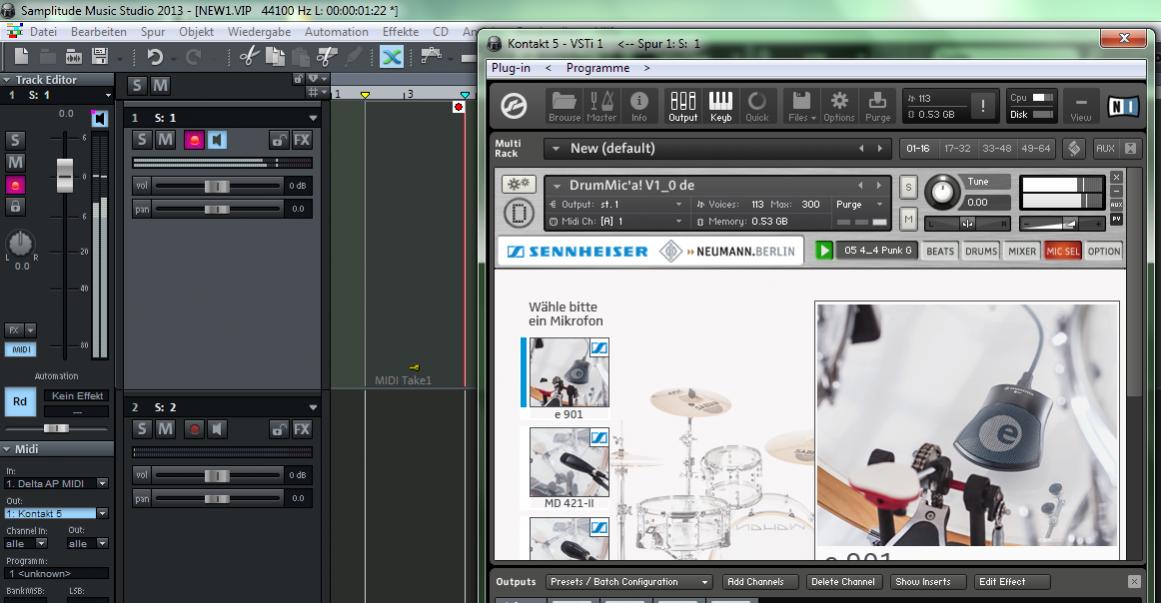The image size is (1161, 603).
Task: Collapse the Track Editor section
Action: pyautogui.click(x=7, y=79)
